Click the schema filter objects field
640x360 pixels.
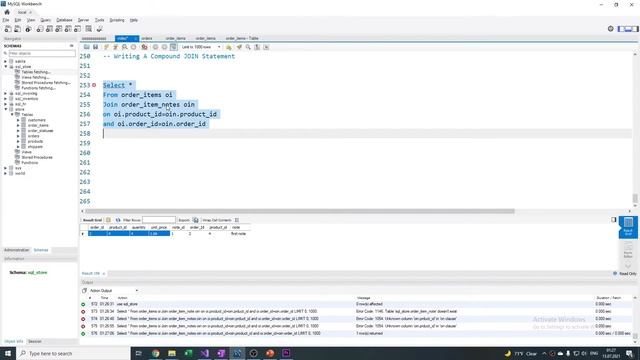42,53
